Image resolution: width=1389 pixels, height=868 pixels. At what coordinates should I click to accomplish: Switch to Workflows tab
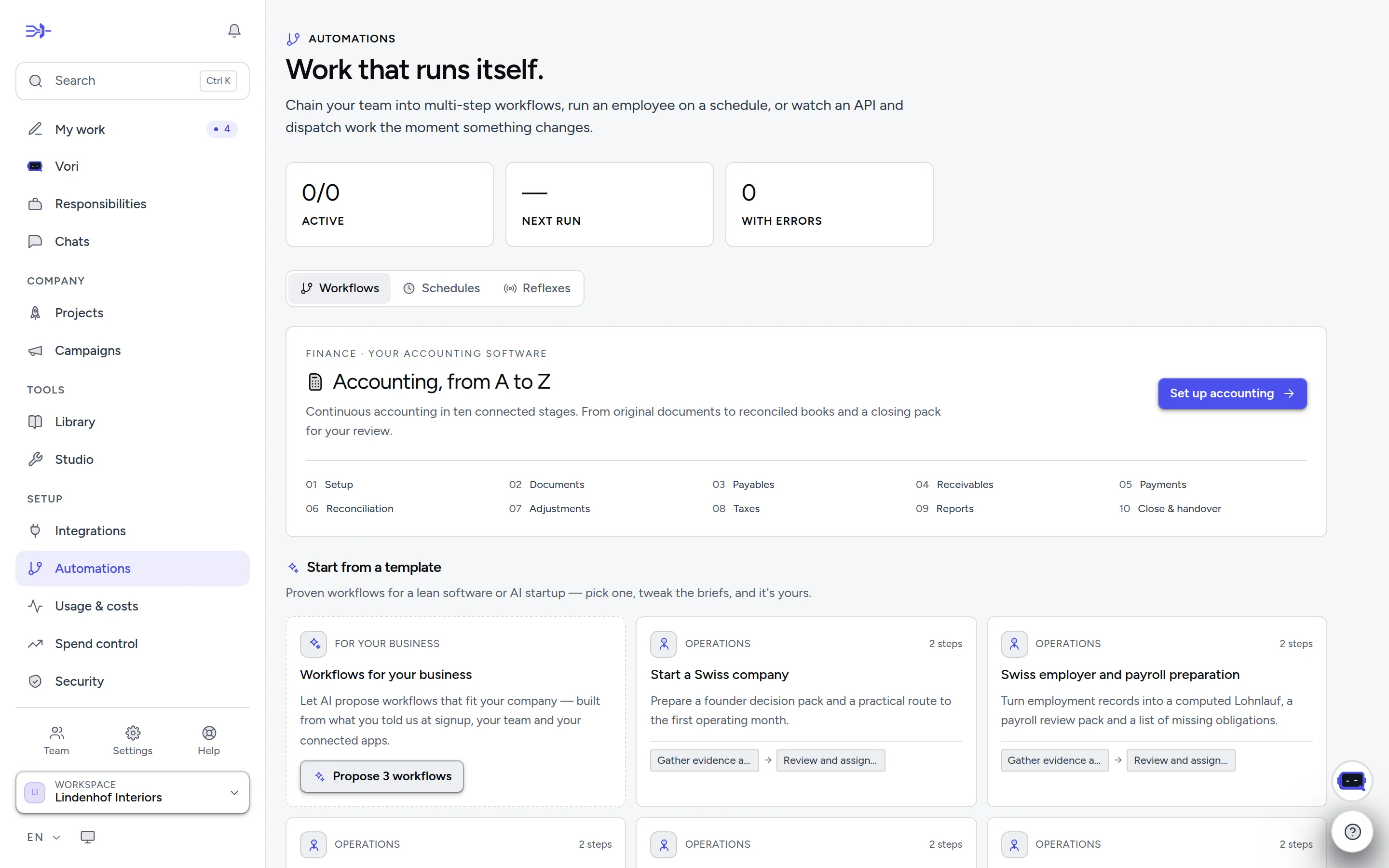click(340, 288)
